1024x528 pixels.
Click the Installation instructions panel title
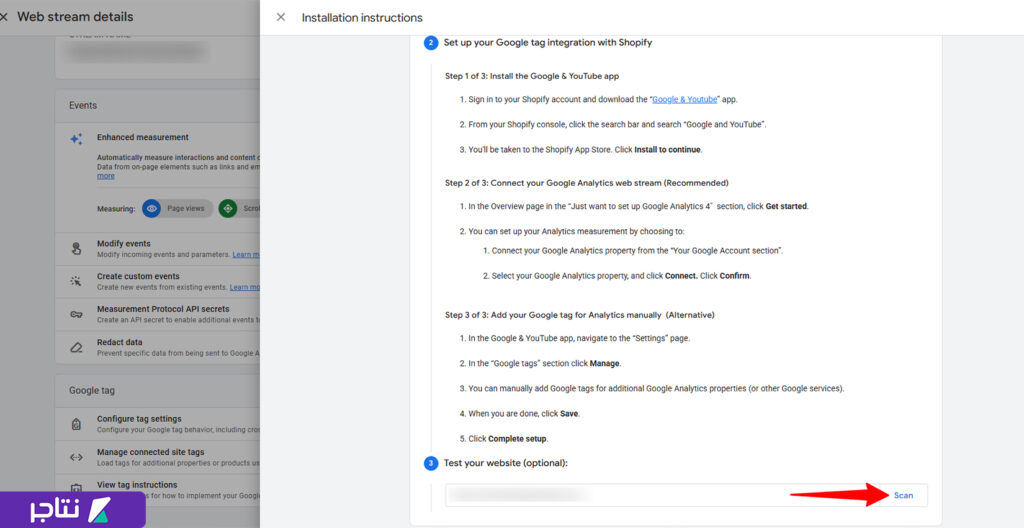click(362, 18)
